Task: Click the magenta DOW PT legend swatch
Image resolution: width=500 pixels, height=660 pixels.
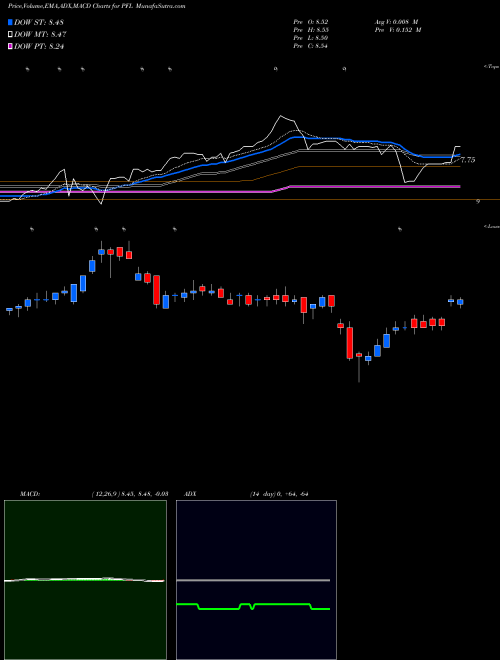Action: coord(10,47)
